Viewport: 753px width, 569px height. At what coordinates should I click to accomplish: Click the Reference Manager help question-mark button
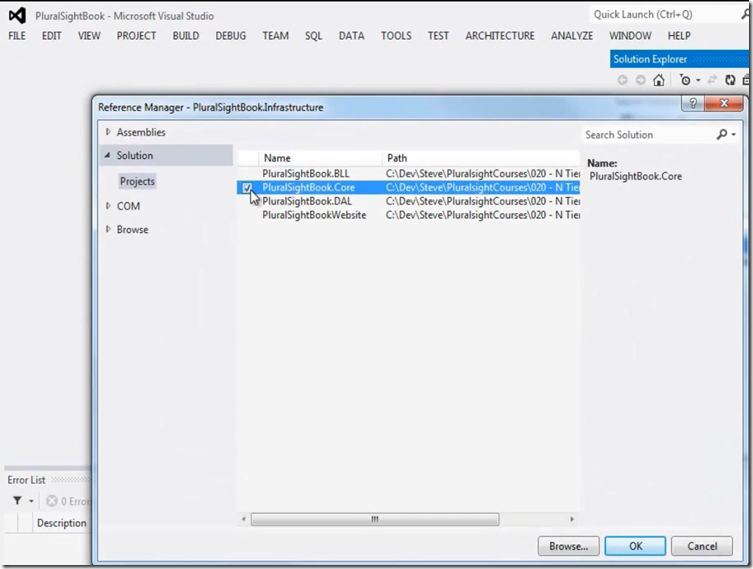[693, 103]
